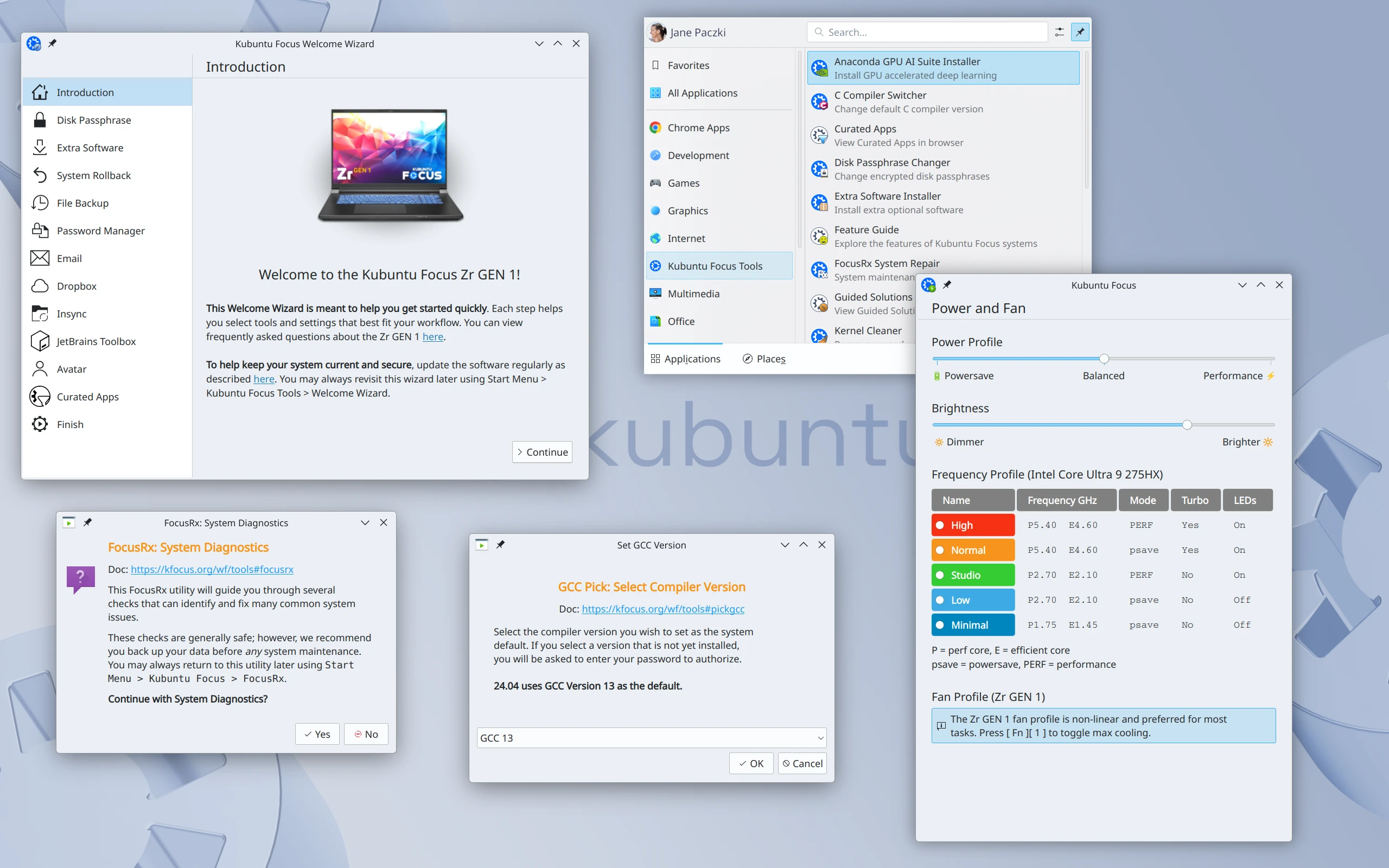Screen dimensions: 1389x868
Task: Click Continue in Welcome Wizard
Action: 542,452
